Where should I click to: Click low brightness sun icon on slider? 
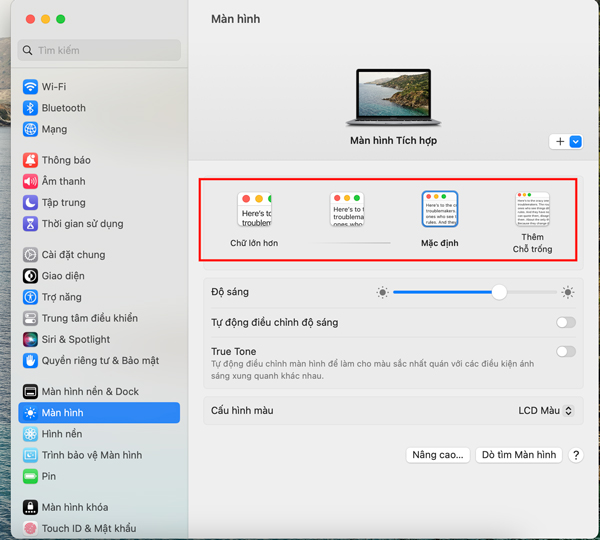tap(382, 292)
